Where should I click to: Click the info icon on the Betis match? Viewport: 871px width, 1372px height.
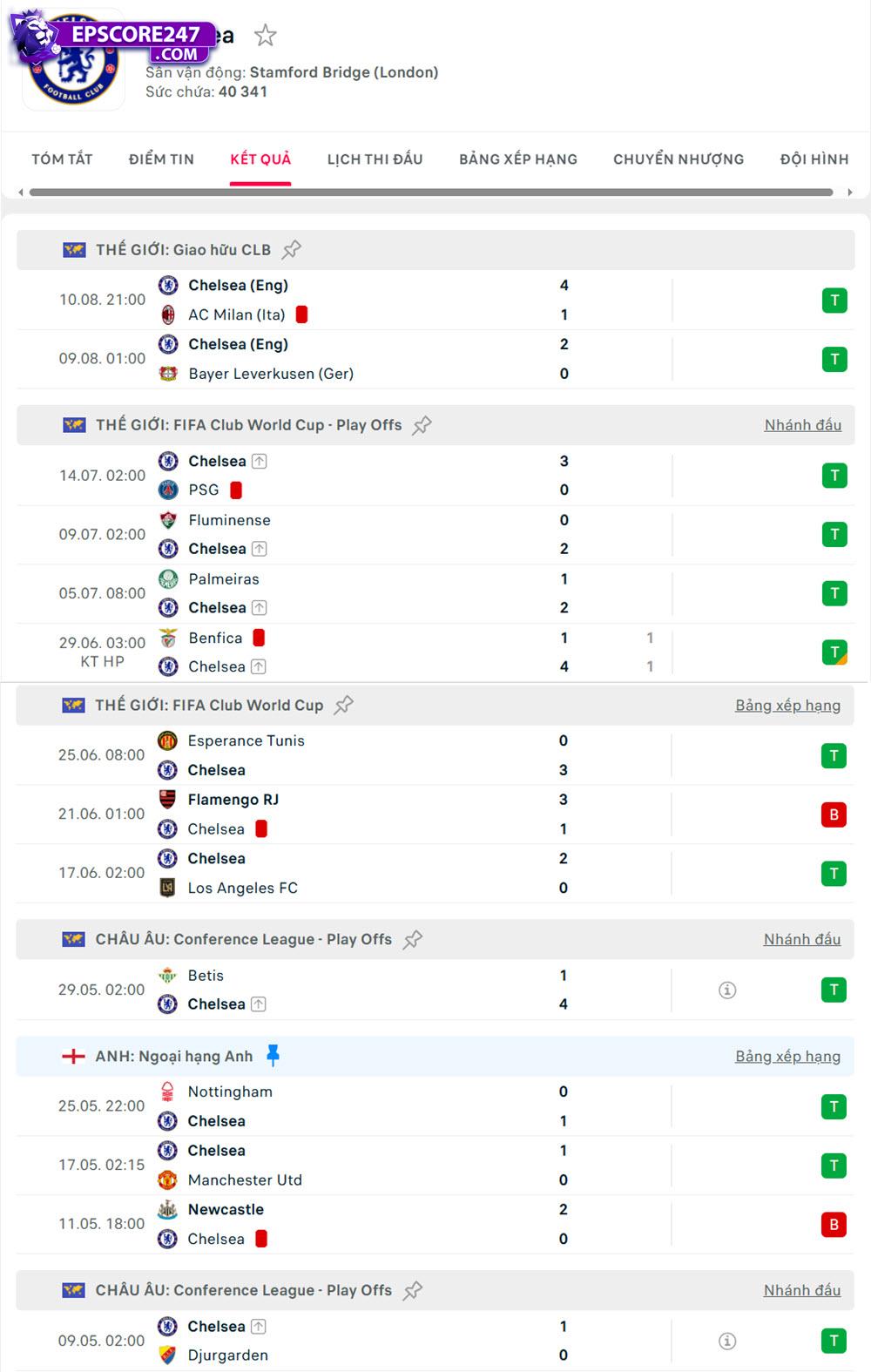click(x=728, y=990)
